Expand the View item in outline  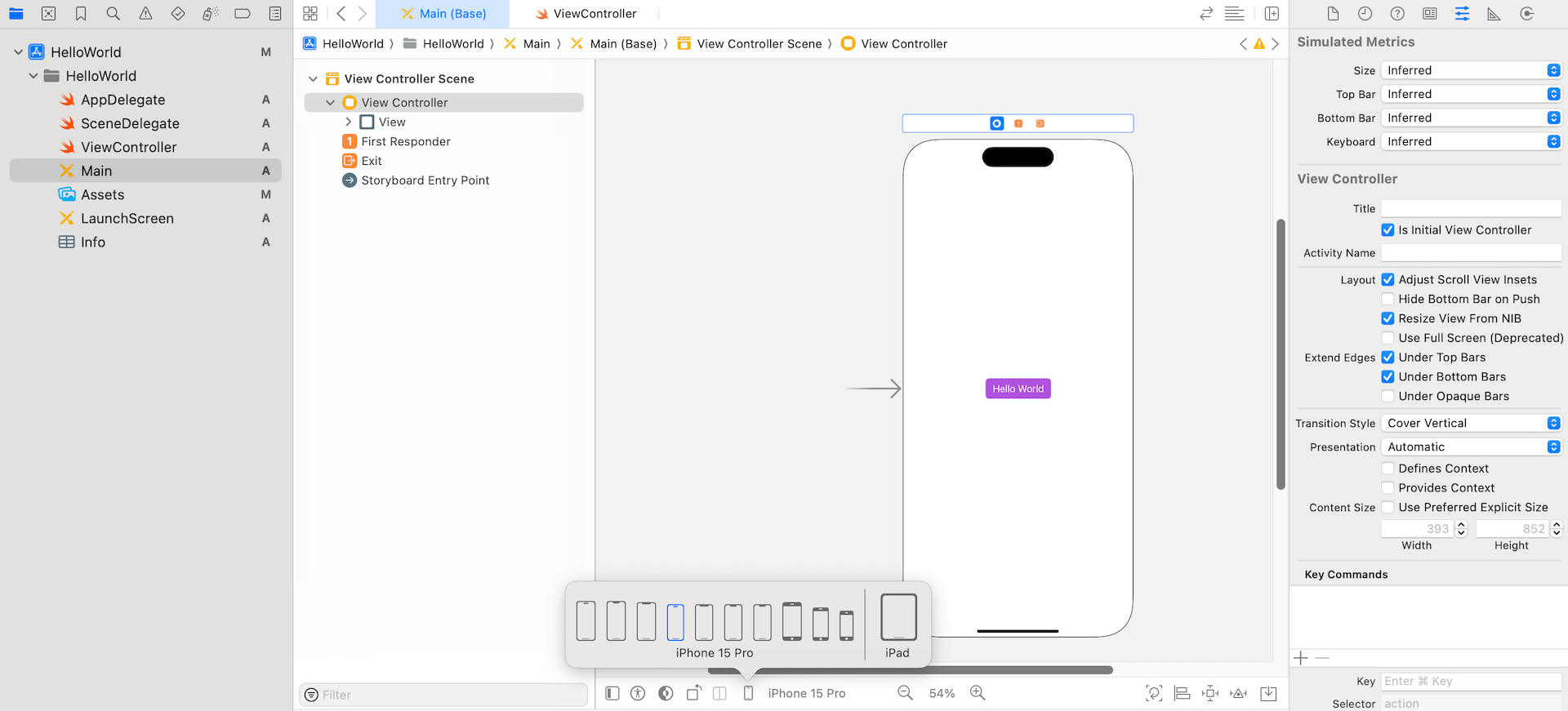[x=349, y=122]
